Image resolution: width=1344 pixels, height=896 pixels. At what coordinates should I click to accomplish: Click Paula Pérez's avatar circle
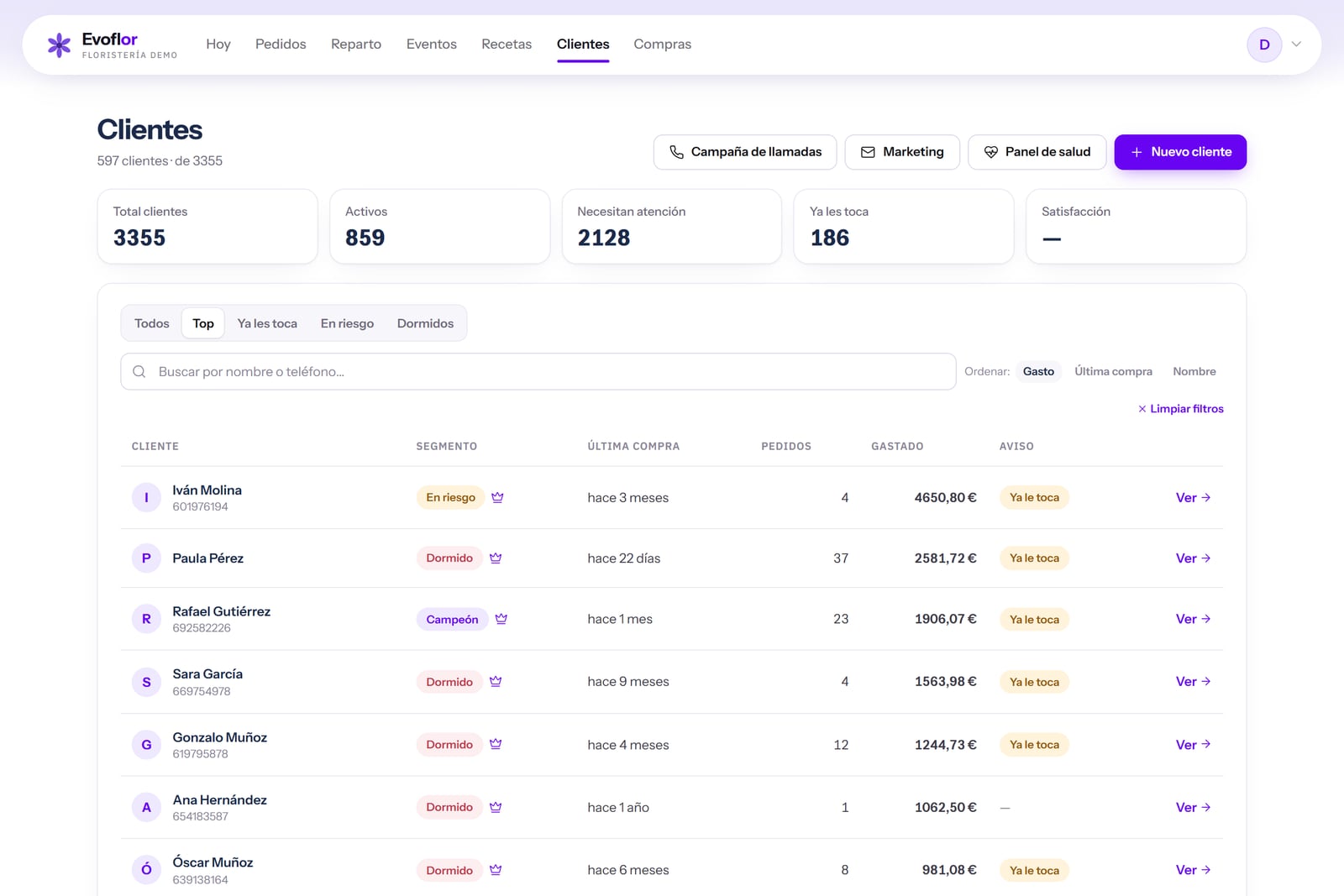[x=146, y=558]
